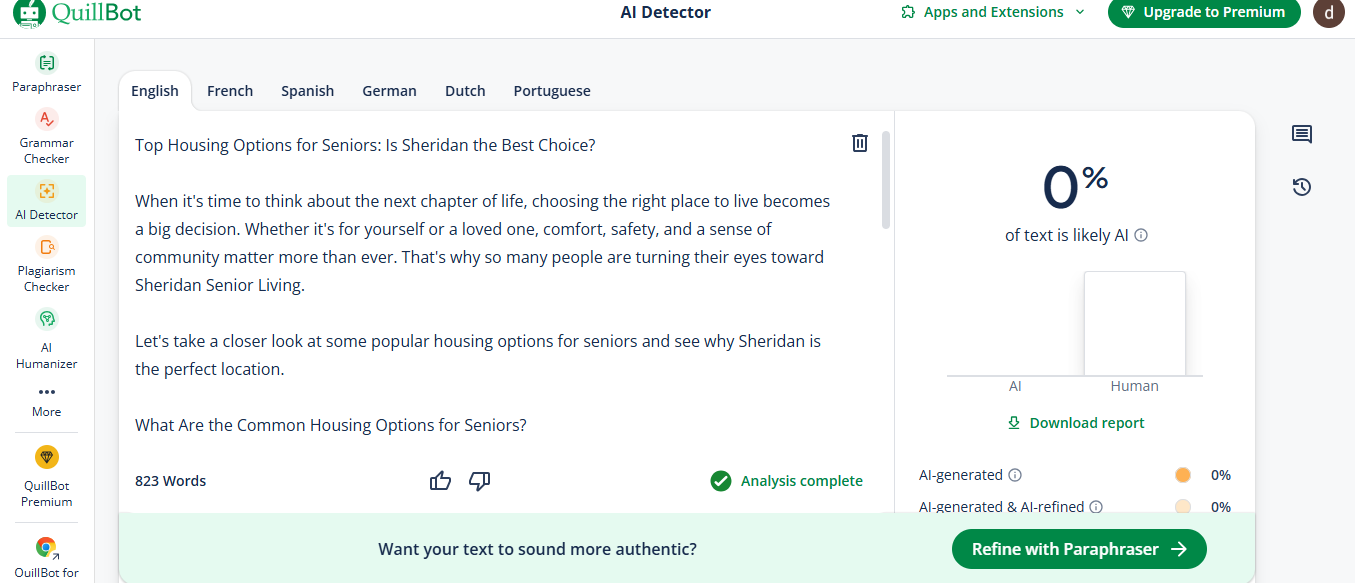Viewport: 1355px width, 583px height.
Task: Click 'Want your text to sound more authentic?'
Action: (x=537, y=549)
